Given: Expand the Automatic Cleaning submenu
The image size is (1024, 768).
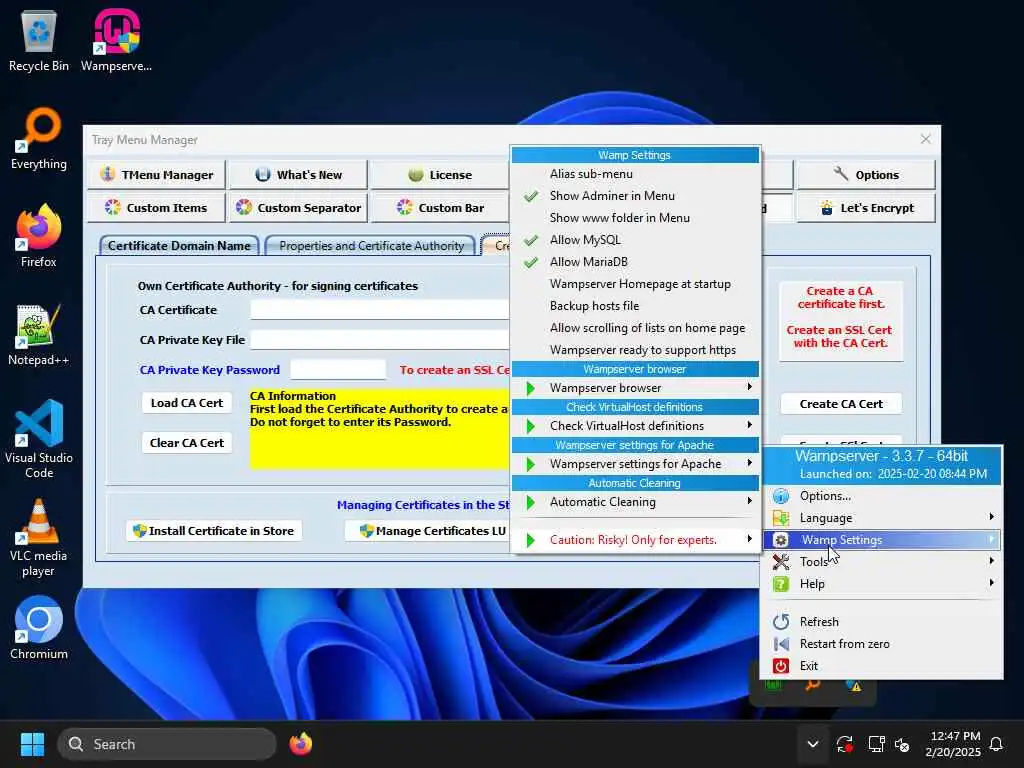Looking at the screenshot, I should click(x=635, y=502).
